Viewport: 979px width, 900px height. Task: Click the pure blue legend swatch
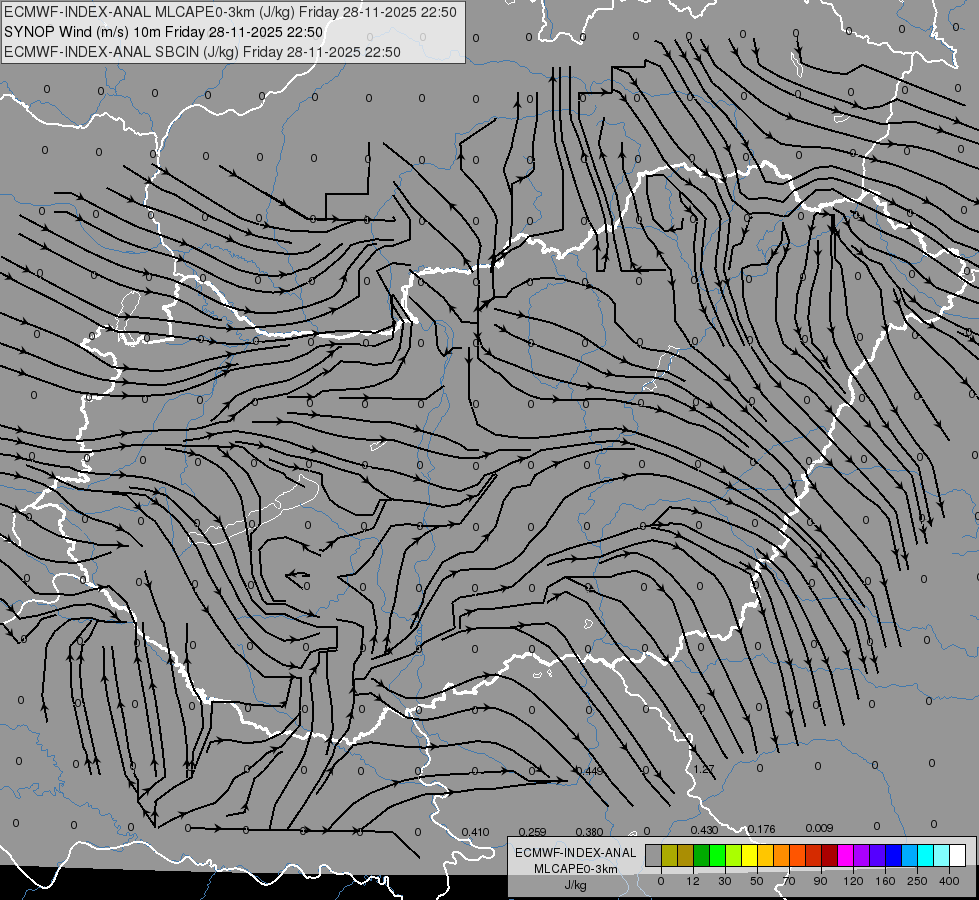coord(893,855)
